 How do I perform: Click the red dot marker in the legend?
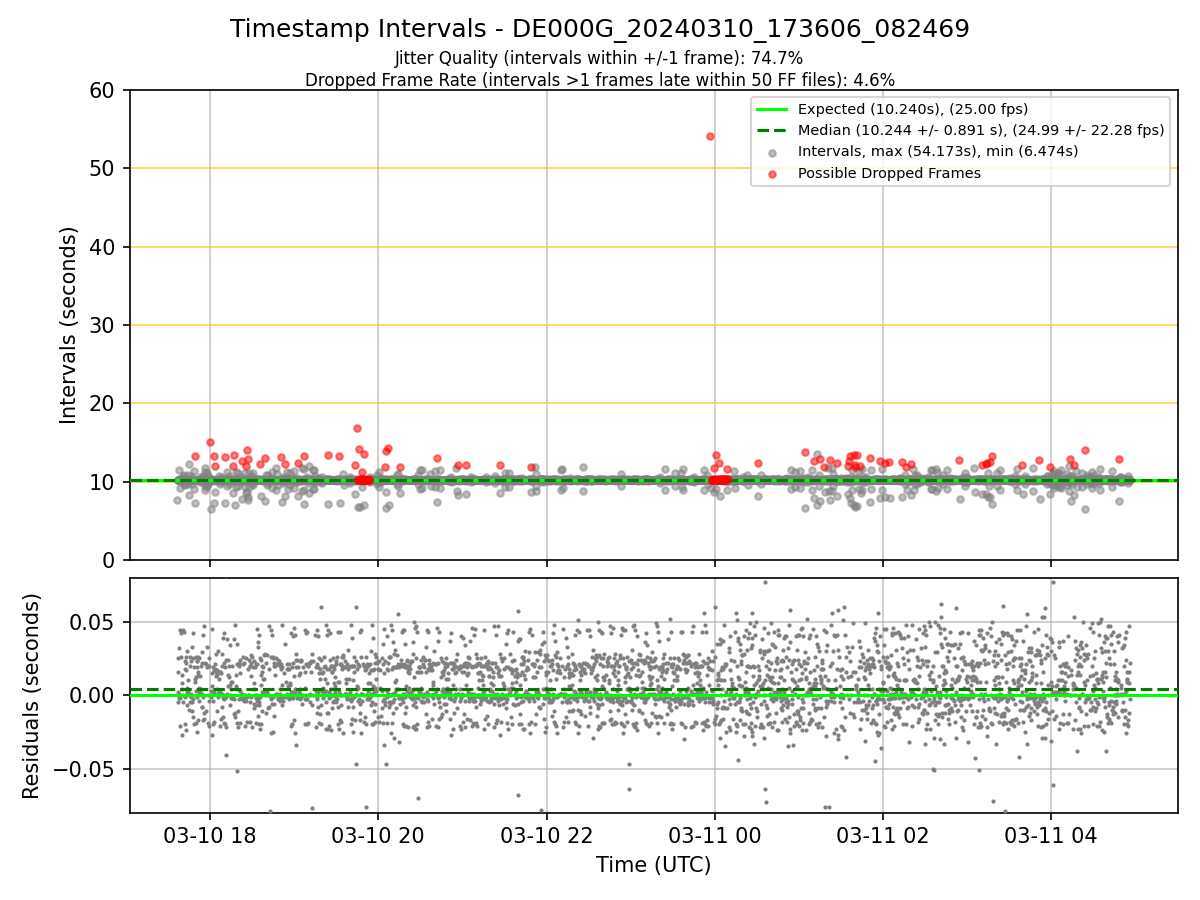click(x=772, y=173)
